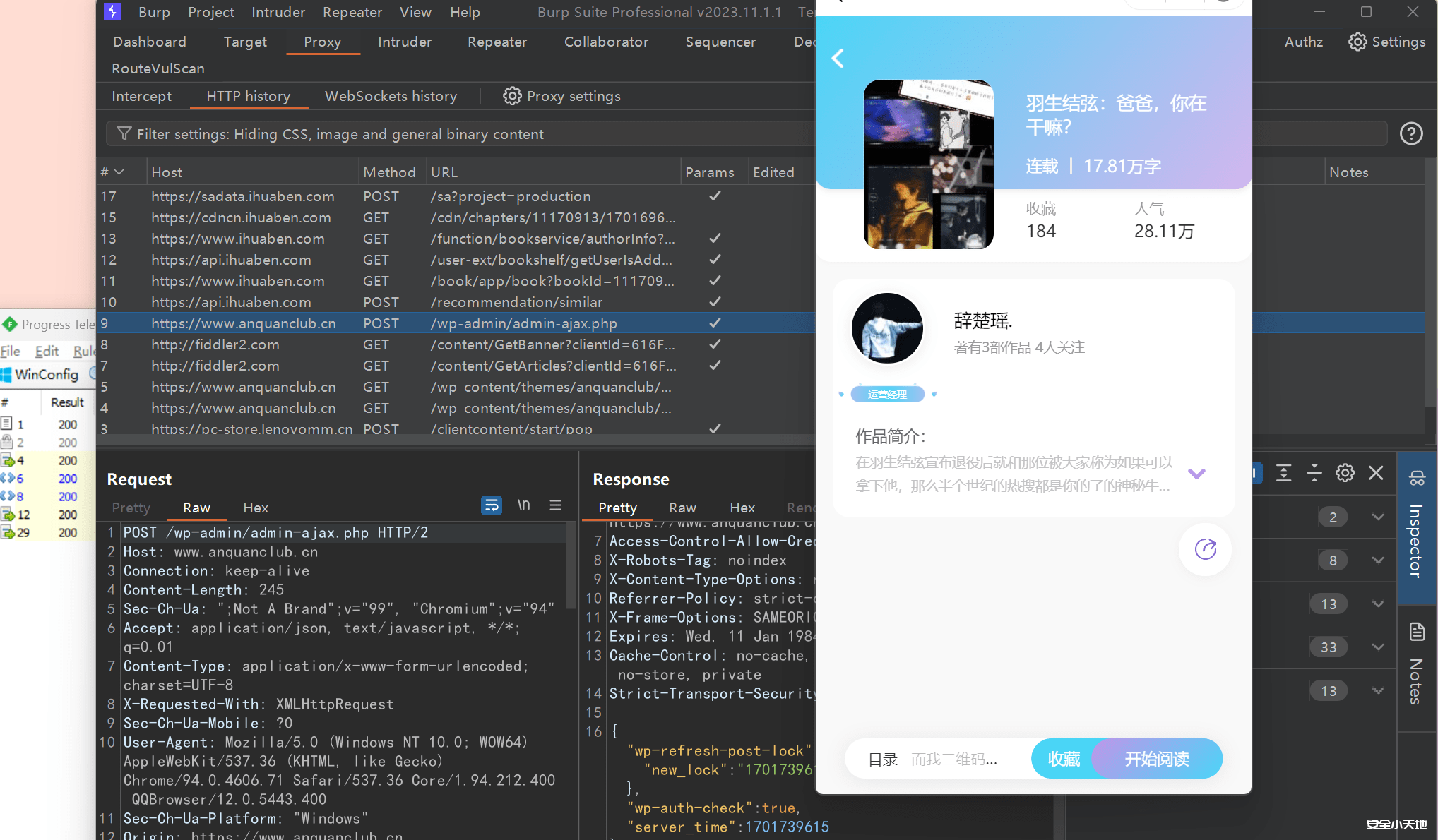Expand the Inspector section showing 33 items
The image size is (1438, 840).
point(1378,647)
